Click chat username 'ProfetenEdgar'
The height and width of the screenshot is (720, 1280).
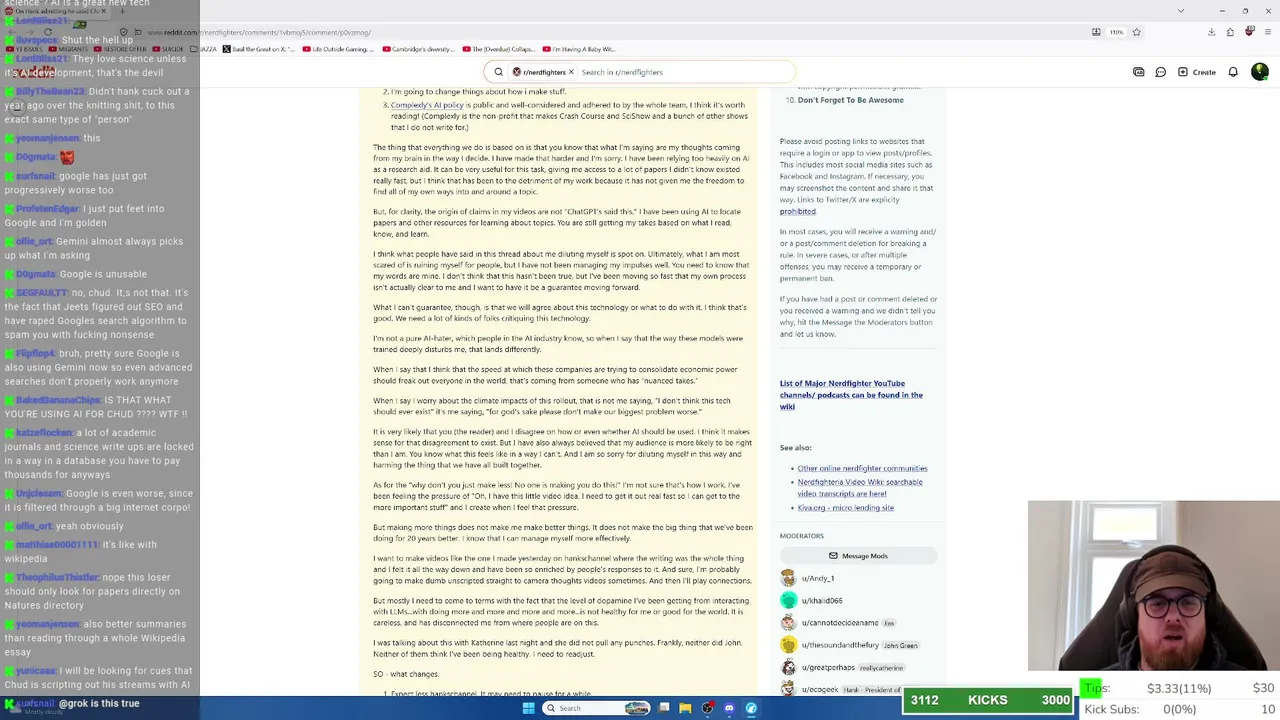(47, 209)
